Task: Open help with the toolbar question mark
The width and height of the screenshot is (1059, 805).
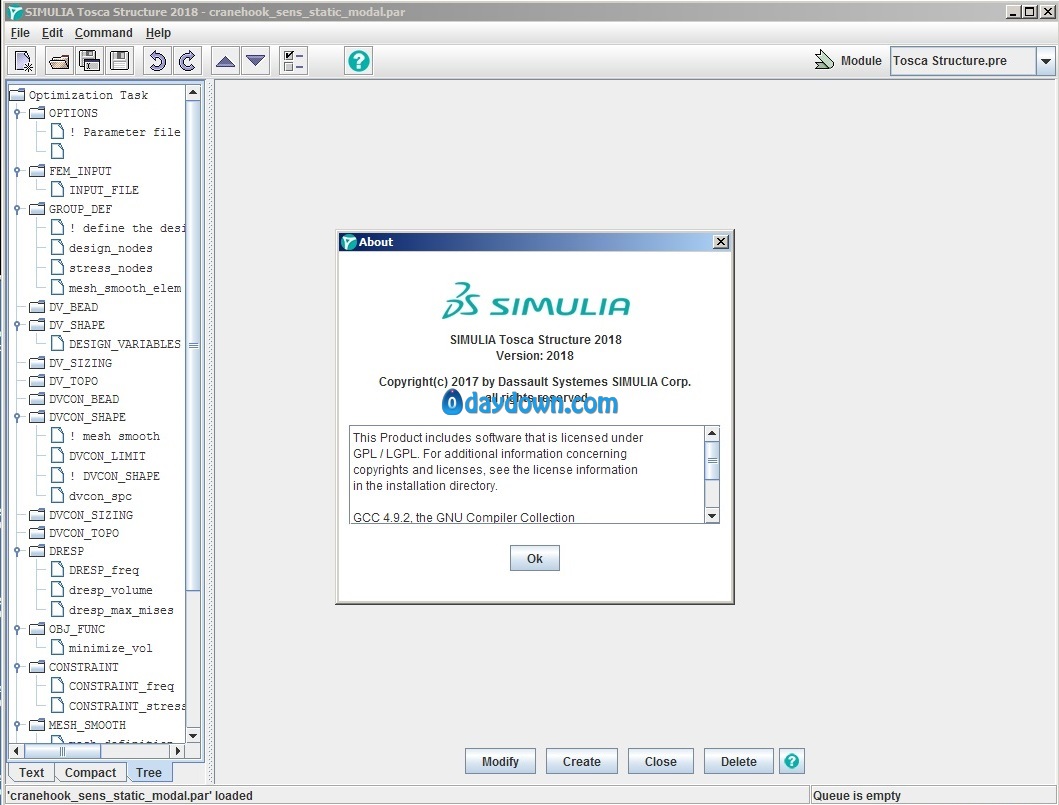Action: click(359, 61)
